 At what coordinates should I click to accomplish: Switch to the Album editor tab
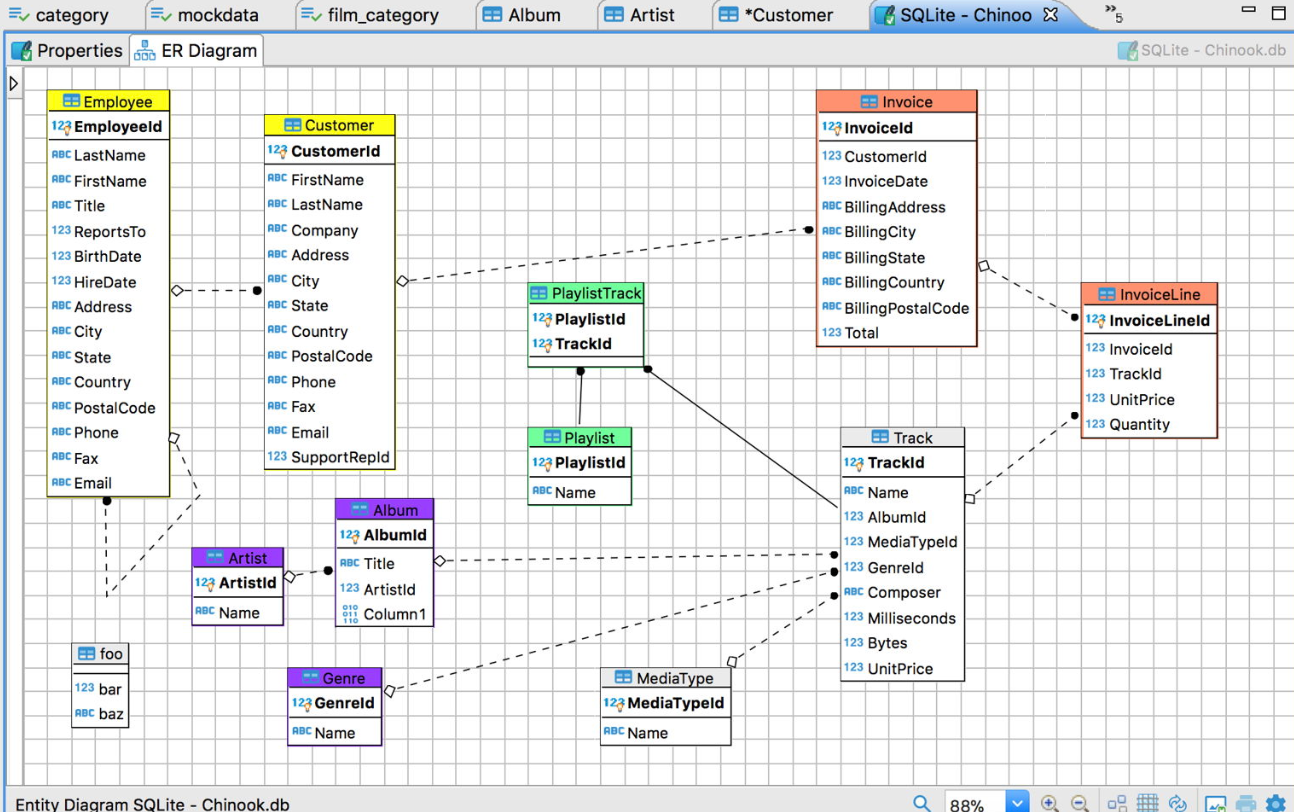click(x=521, y=15)
